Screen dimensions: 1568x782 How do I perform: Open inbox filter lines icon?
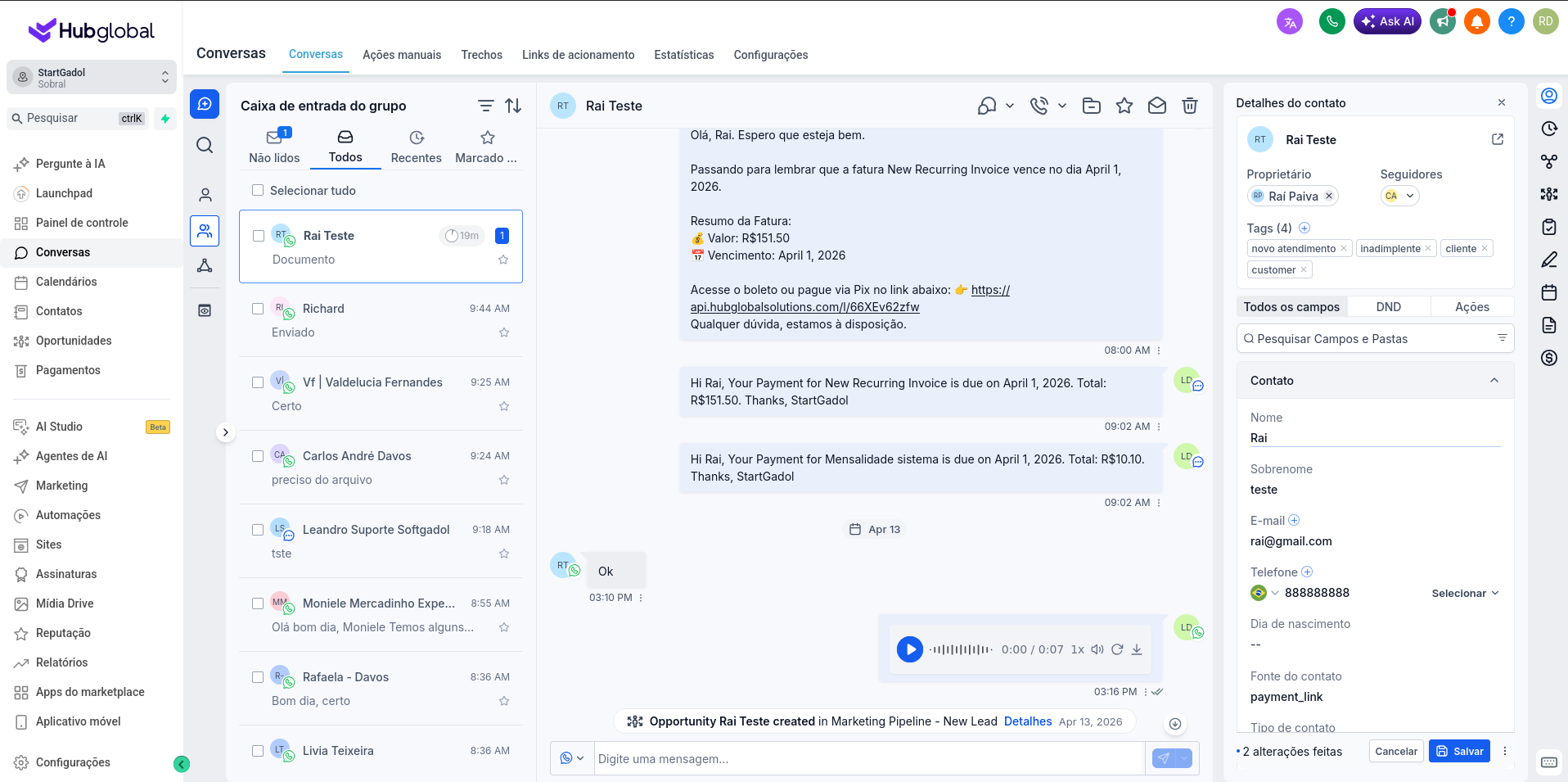(486, 106)
